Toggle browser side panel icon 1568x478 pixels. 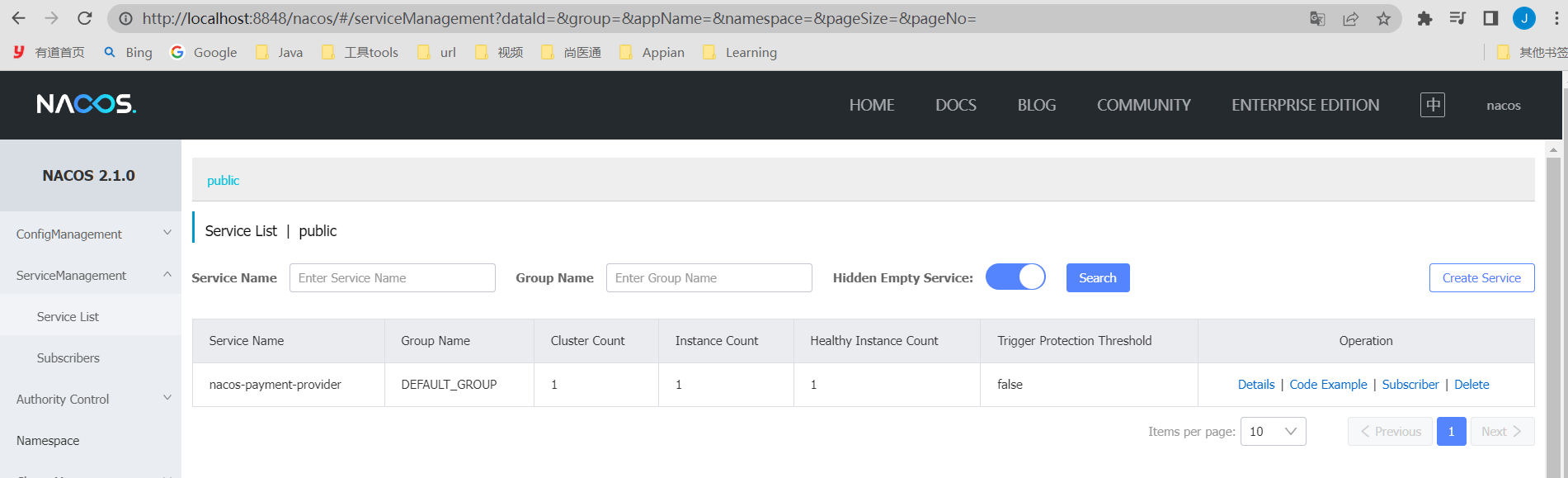[x=1490, y=18]
